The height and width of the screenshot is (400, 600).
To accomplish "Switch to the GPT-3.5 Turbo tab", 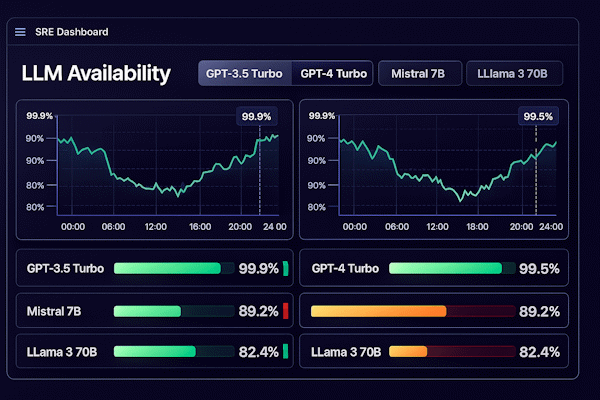I will pos(245,73).
